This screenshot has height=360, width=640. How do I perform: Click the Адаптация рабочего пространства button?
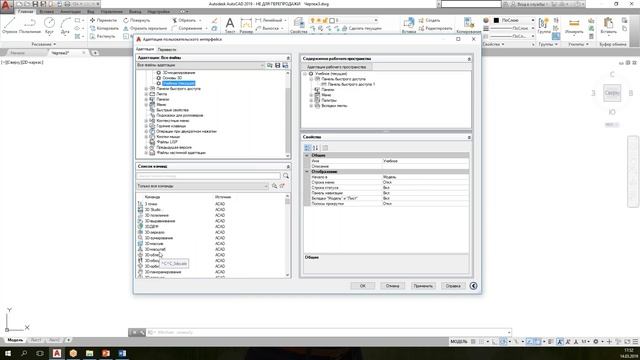337,67
